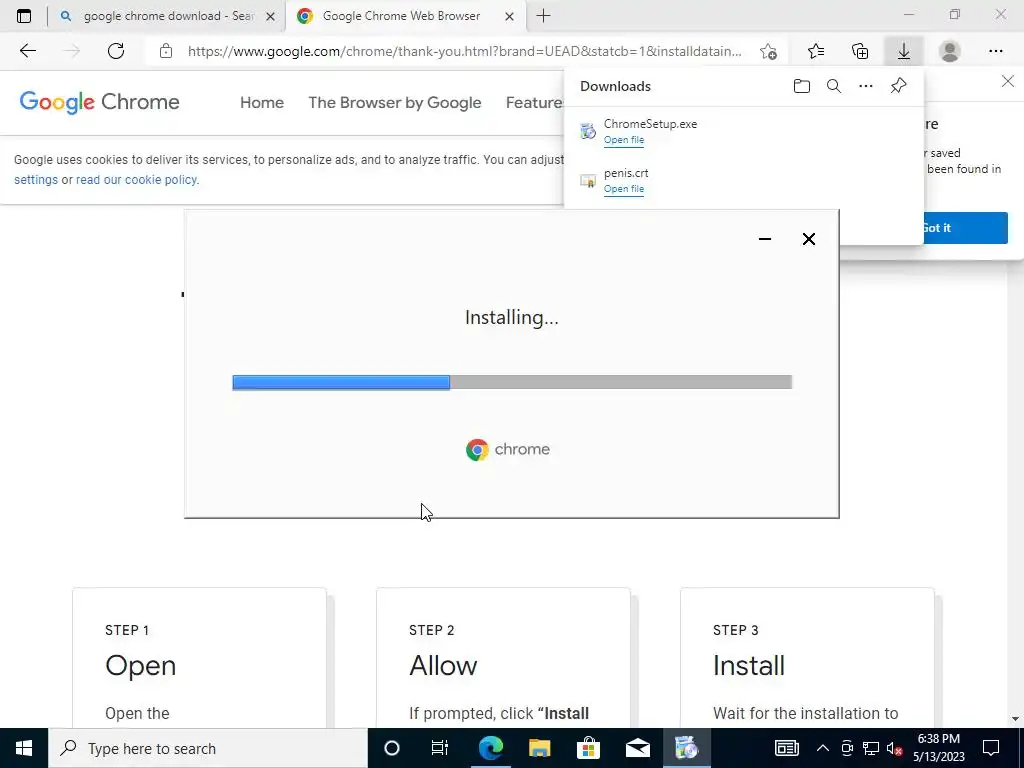The image size is (1024, 768).
Task: Close the password notification popup
Action: point(1008,82)
